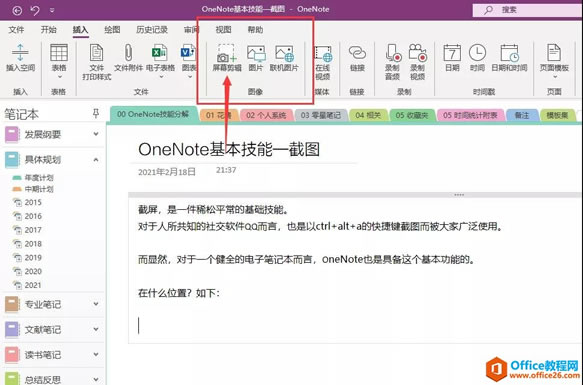Screen dimensions: 583x385
Task: Insert a Visio 图表
Action: [x=189, y=58]
